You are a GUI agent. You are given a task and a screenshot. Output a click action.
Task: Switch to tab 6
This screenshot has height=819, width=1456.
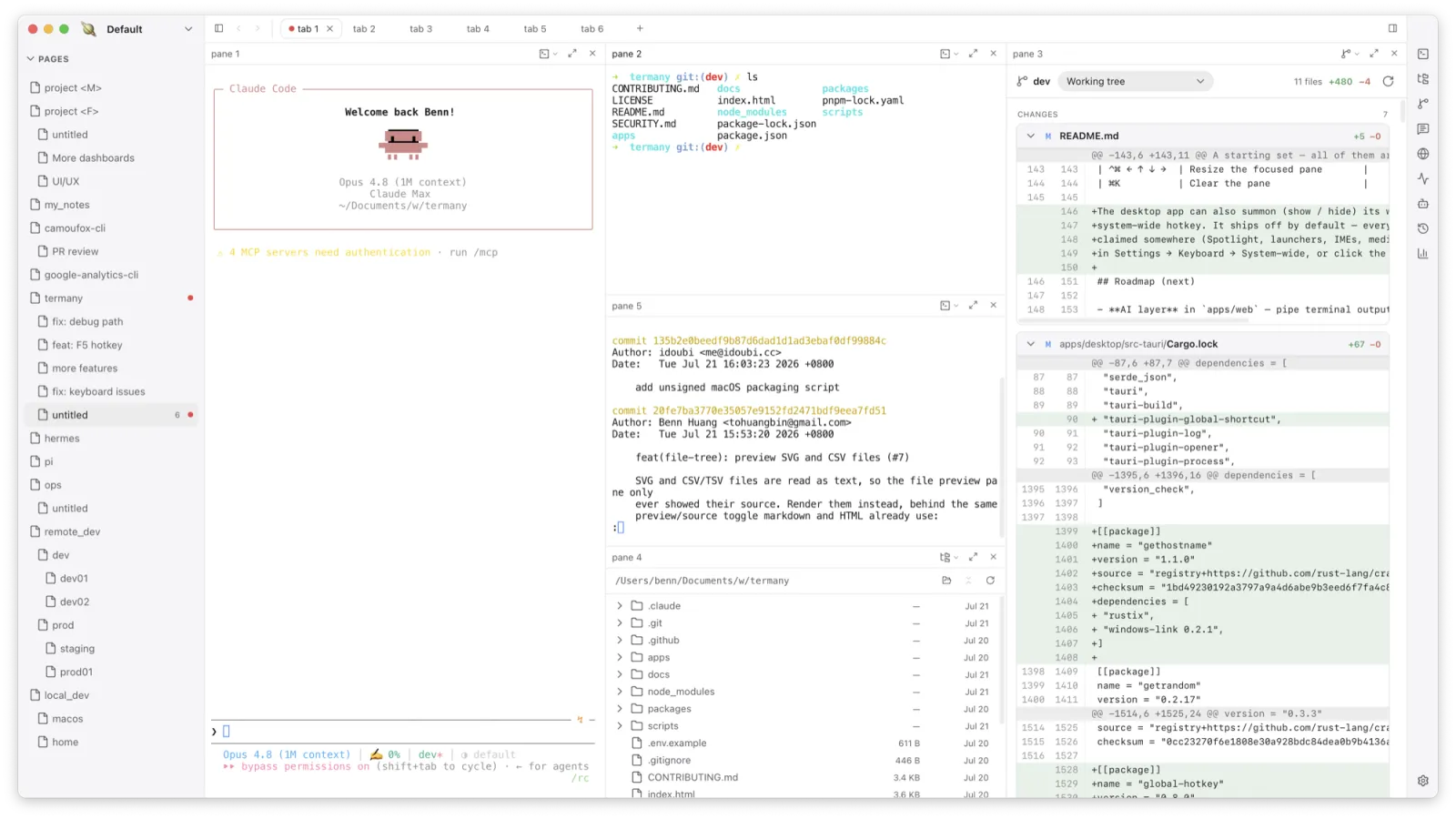pyautogui.click(x=591, y=29)
